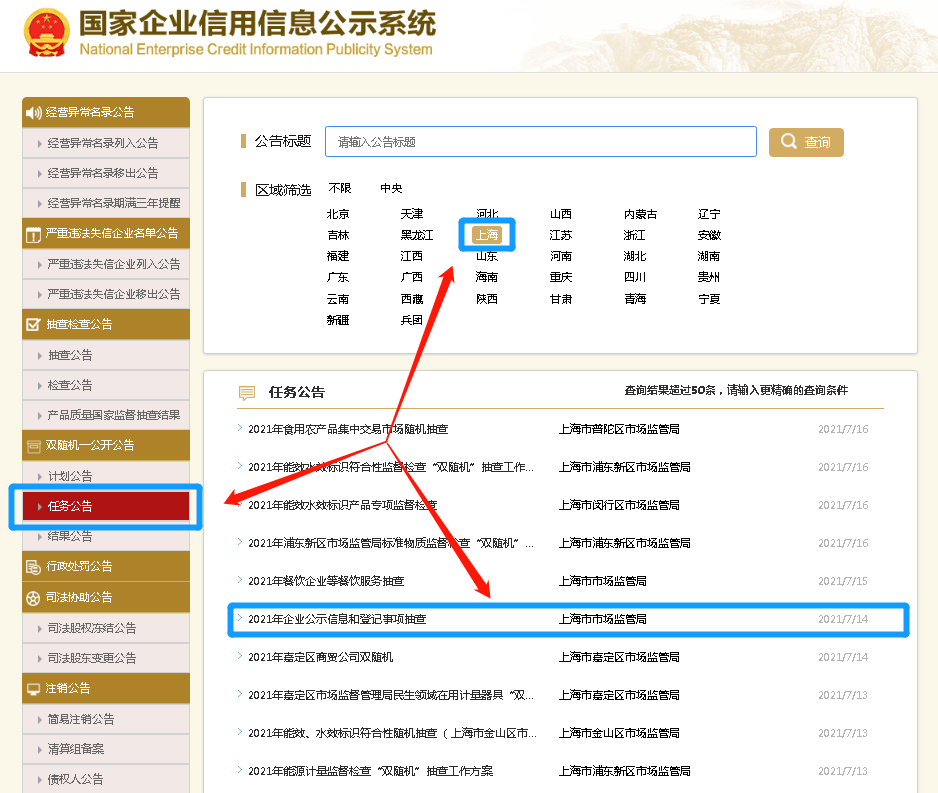Click arrow before 2021年能效水效标识符合性监督检查 notice

(x=240, y=466)
